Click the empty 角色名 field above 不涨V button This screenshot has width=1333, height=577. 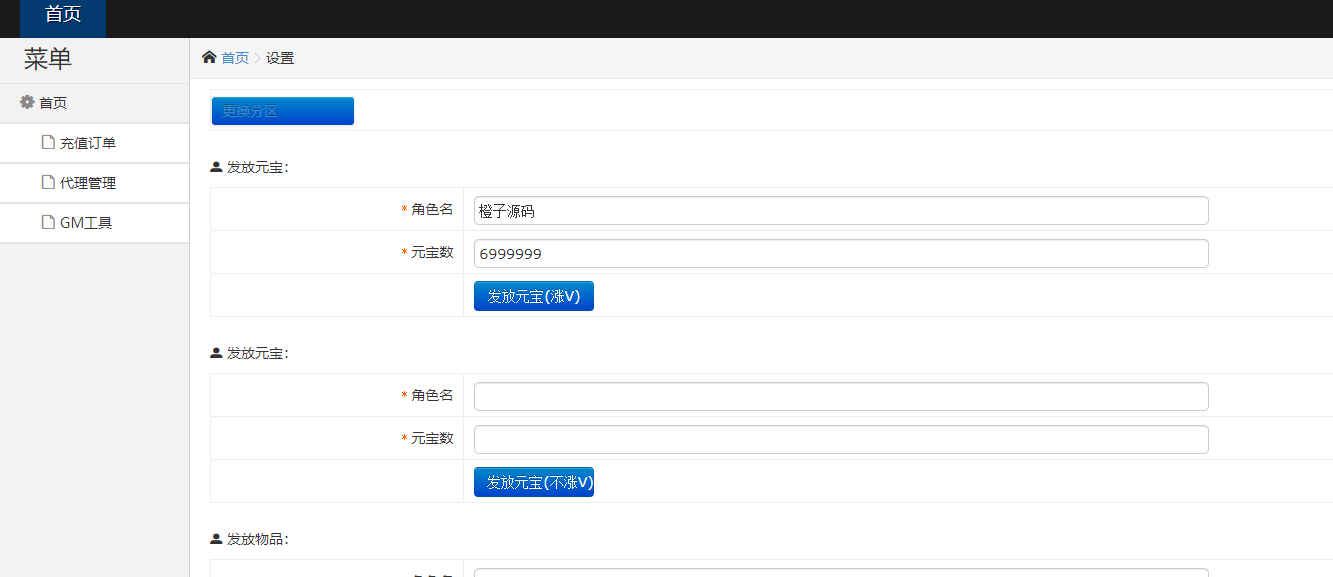tap(840, 397)
